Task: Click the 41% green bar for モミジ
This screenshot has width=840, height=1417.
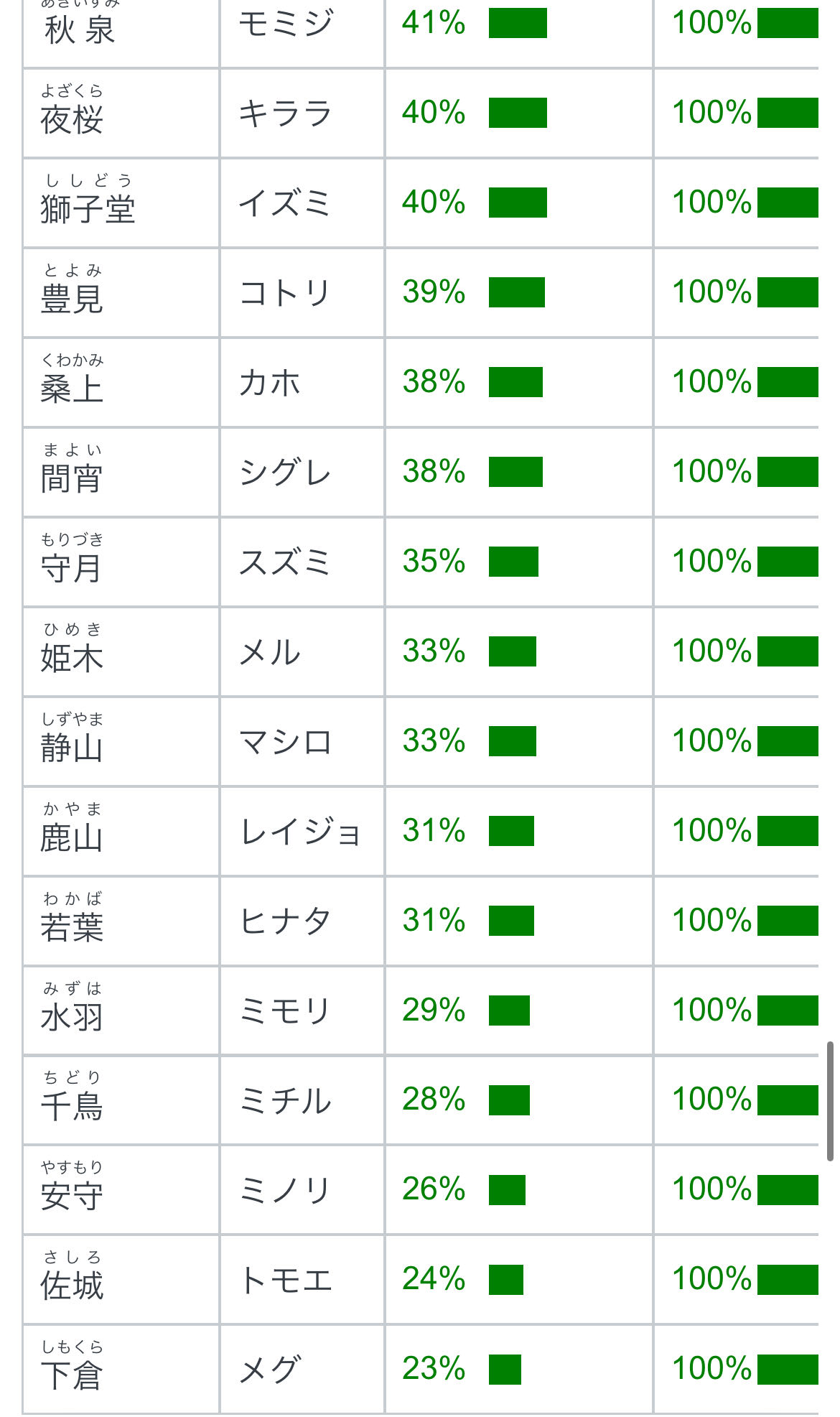Action: [518, 23]
